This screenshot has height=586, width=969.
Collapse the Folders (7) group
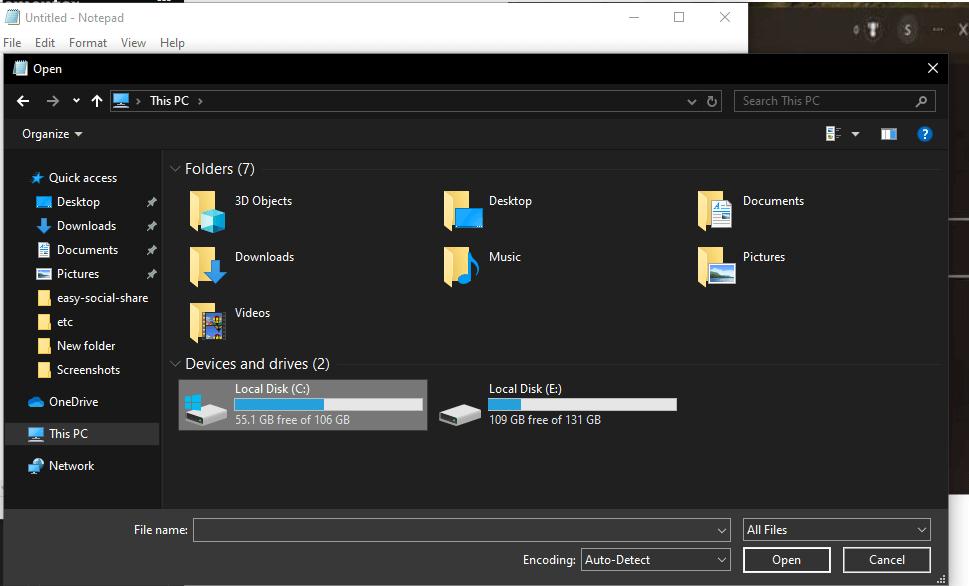[176, 169]
